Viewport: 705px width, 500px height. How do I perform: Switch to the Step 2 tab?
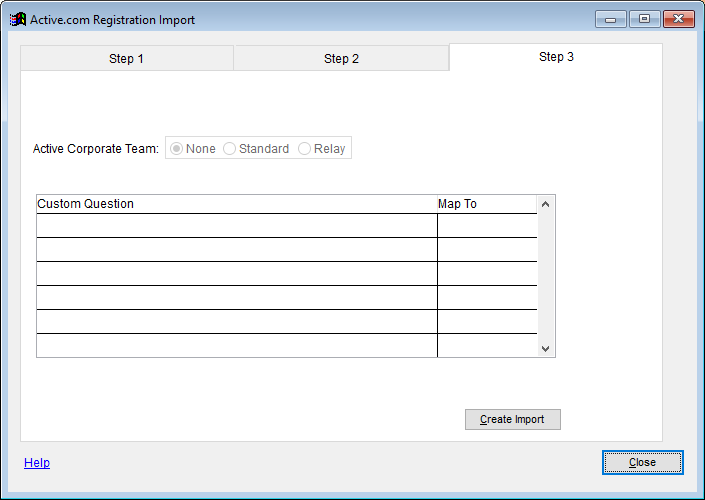[x=341, y=58]
